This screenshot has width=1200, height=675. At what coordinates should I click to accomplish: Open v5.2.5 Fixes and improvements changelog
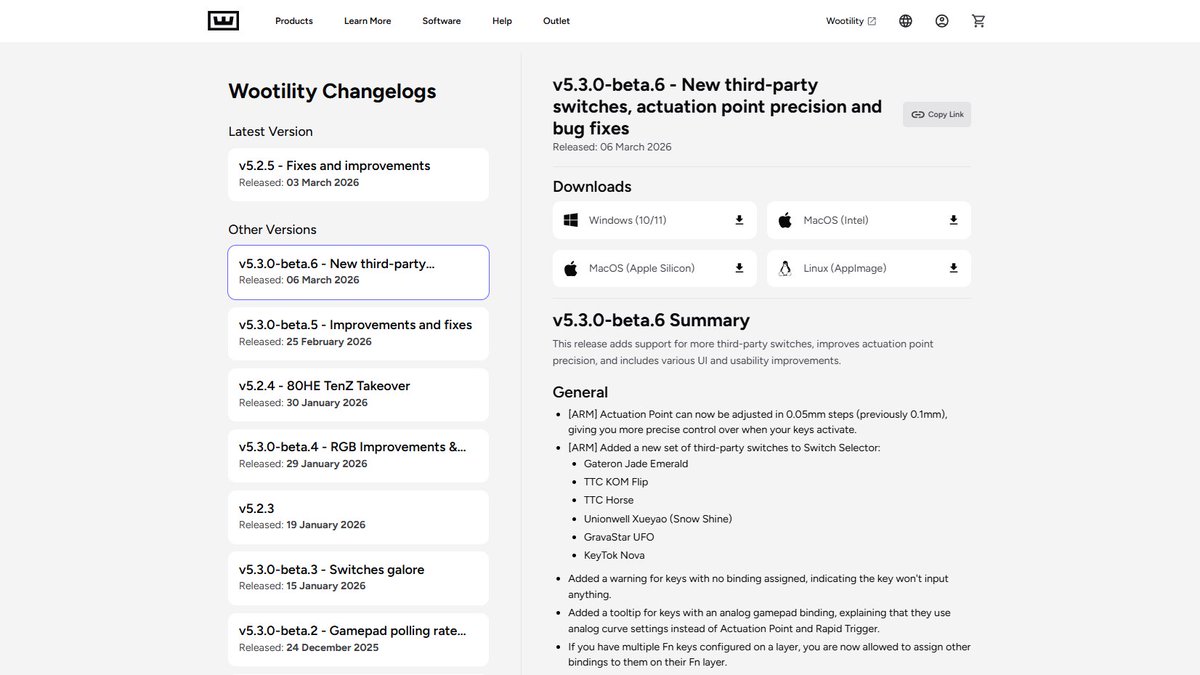click(x=358, y=174)
